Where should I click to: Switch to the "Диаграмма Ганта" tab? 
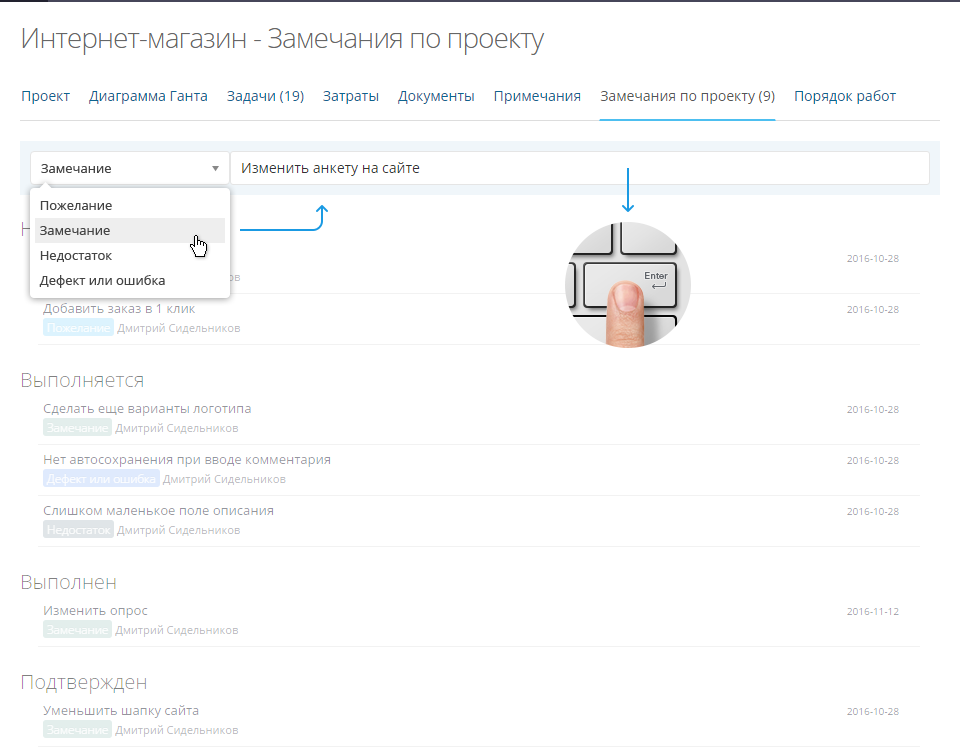(x=148, y=96)
